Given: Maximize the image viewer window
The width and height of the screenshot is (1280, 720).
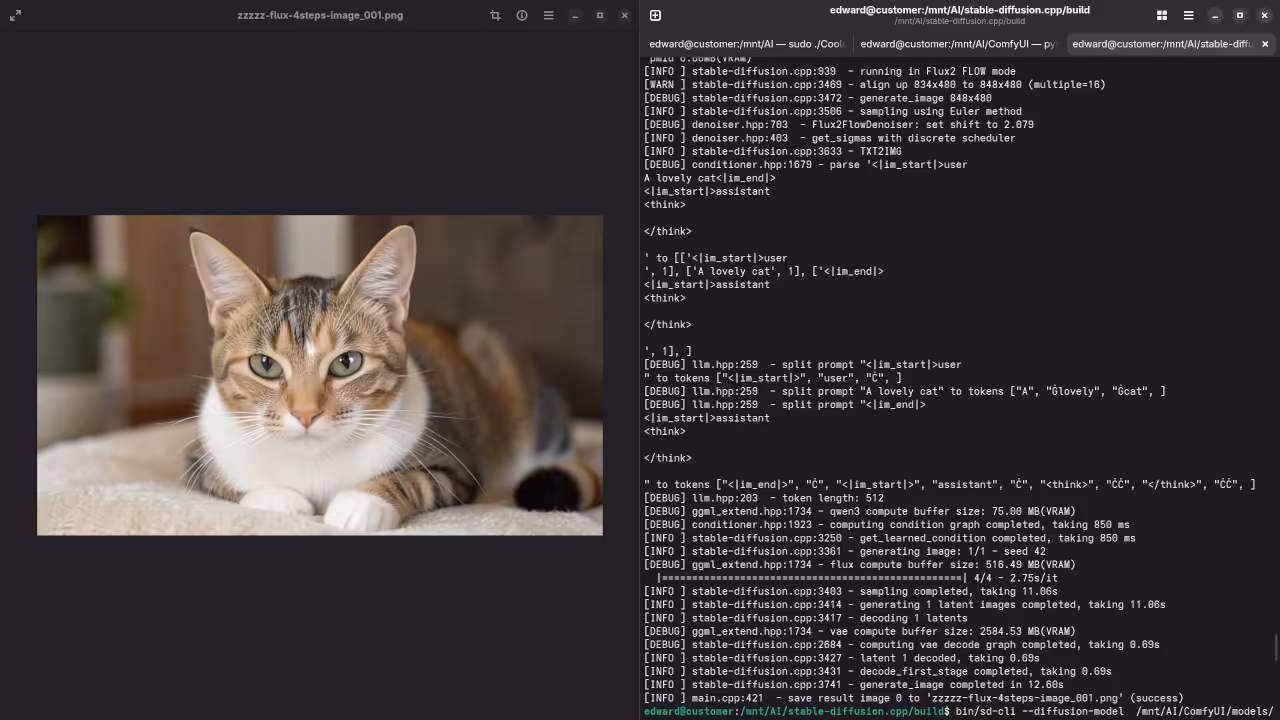Looking at the screenshot, I should point(600,15).
